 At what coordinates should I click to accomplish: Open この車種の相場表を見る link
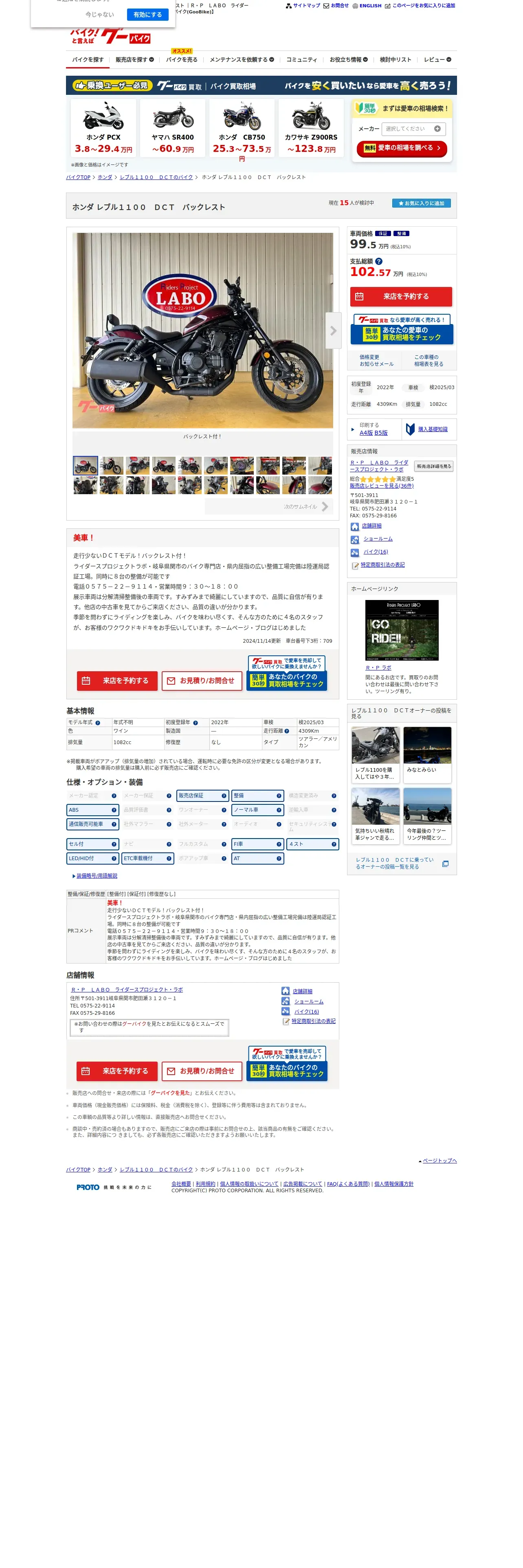[429, 360]
